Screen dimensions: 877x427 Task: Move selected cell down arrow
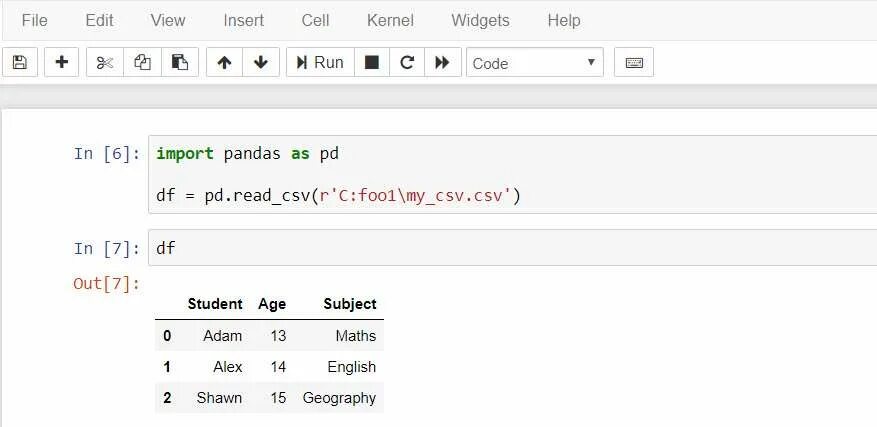tap(261, 62)
